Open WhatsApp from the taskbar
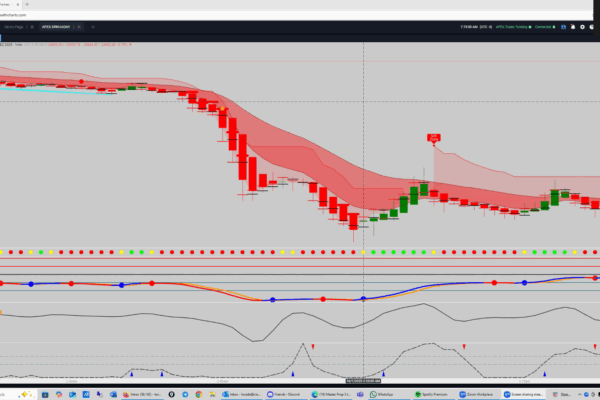The image size is (600, 400). [x=383, y=394]
